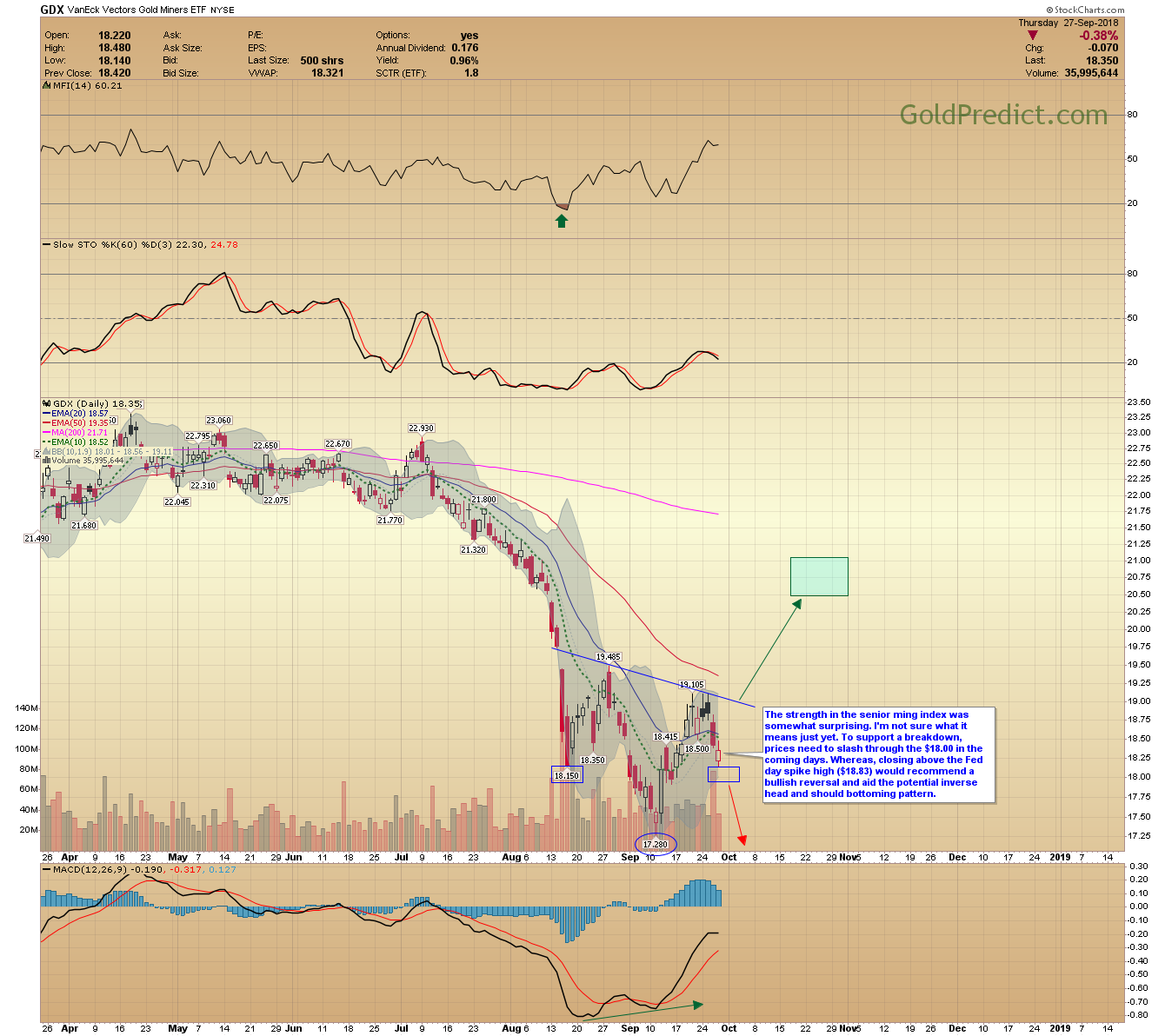Click the GDX ticker symbol in header
Image resolution: width=1165 pixels, height=1036 pixels.
[52, 10]
